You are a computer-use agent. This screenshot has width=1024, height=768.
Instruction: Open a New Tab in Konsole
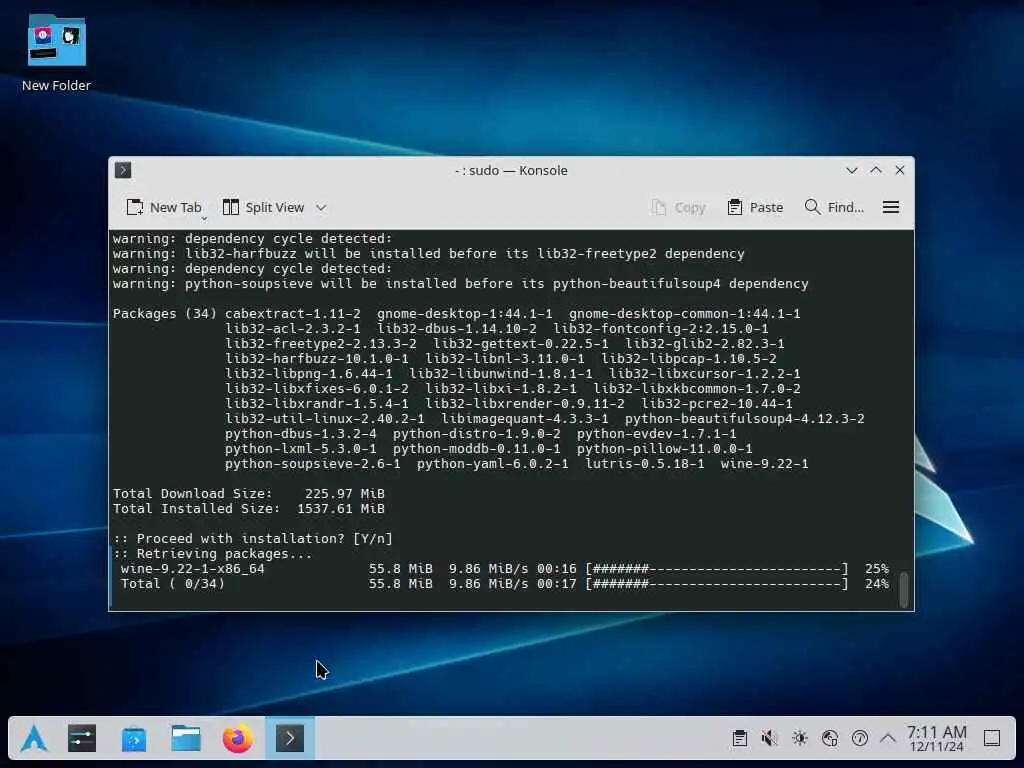tap(164, 207)
